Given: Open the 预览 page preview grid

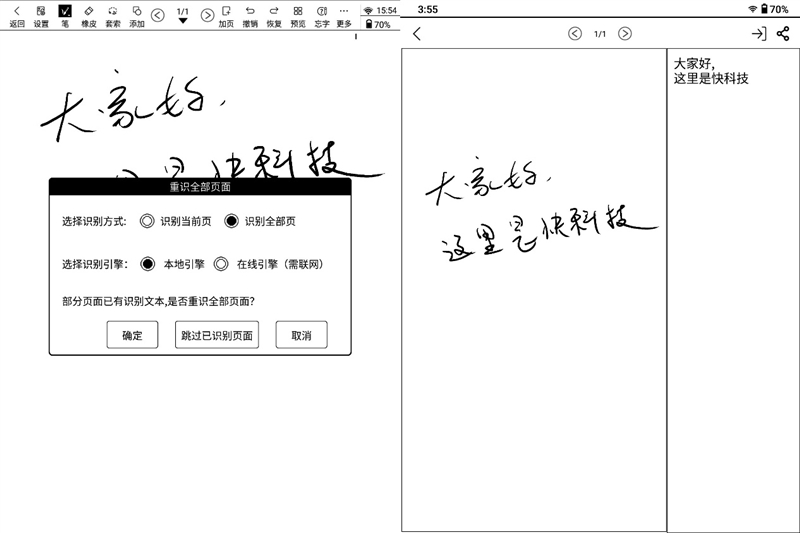Looking at the screenshot, I should point(298,16).
